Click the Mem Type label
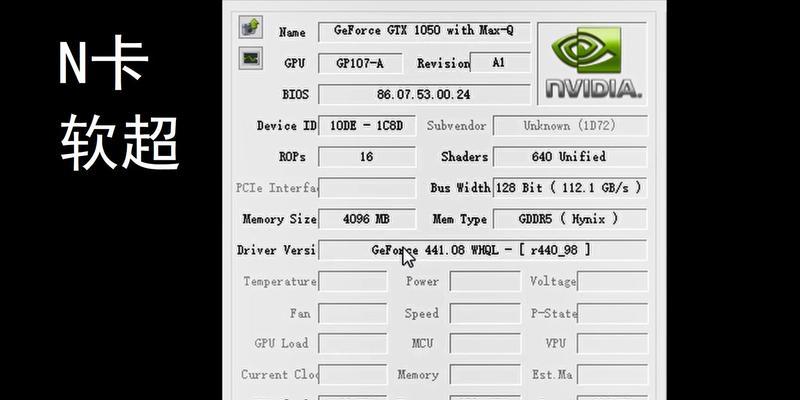The width and height of the screenshot is (800, 400). tap(459, 219)
